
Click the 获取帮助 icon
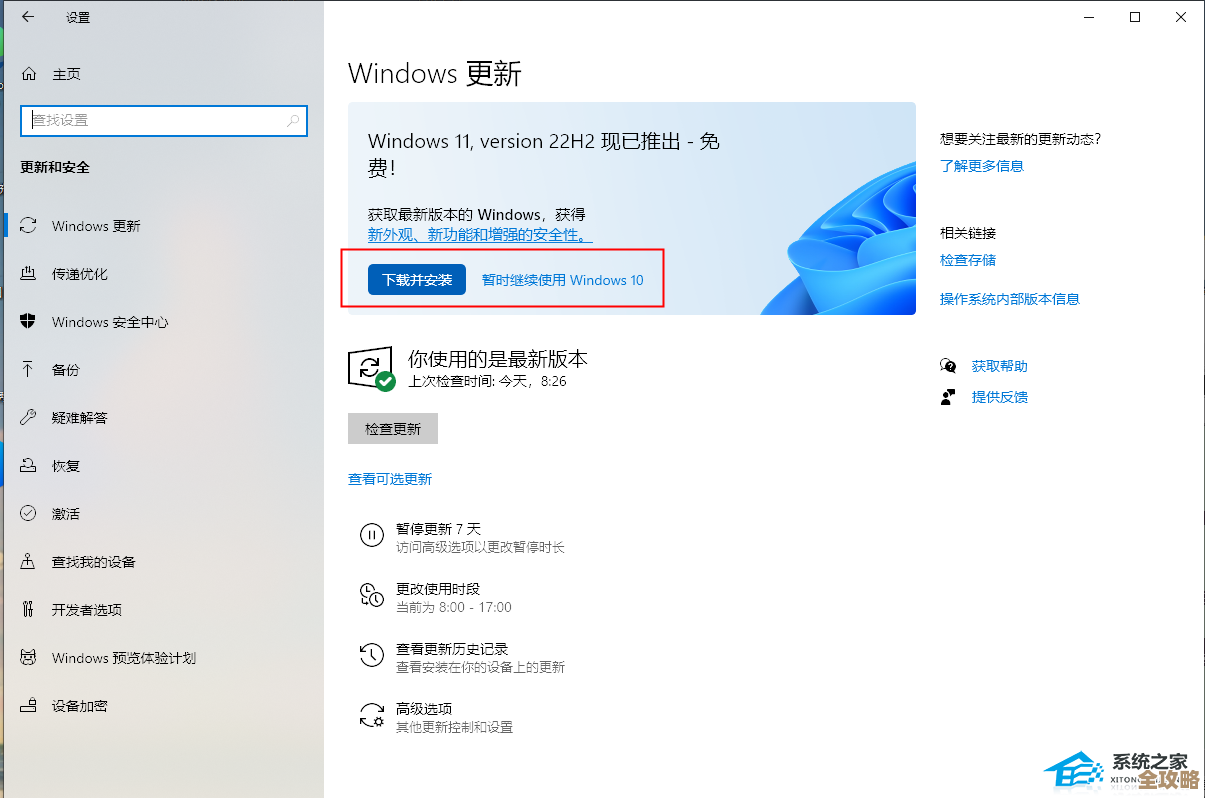948,365
